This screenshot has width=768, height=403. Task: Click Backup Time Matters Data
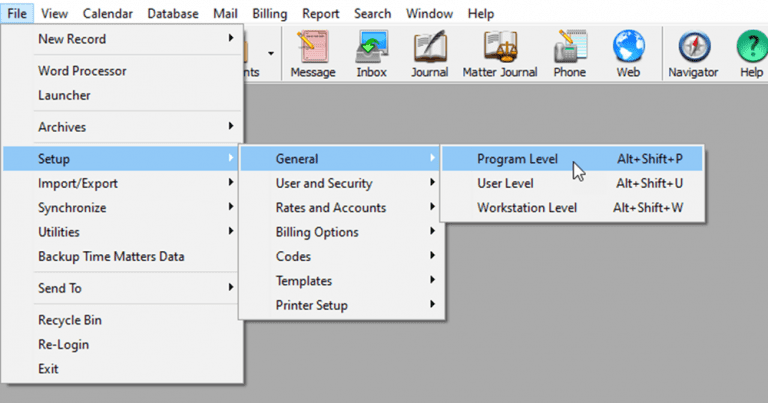pos(111,256)
